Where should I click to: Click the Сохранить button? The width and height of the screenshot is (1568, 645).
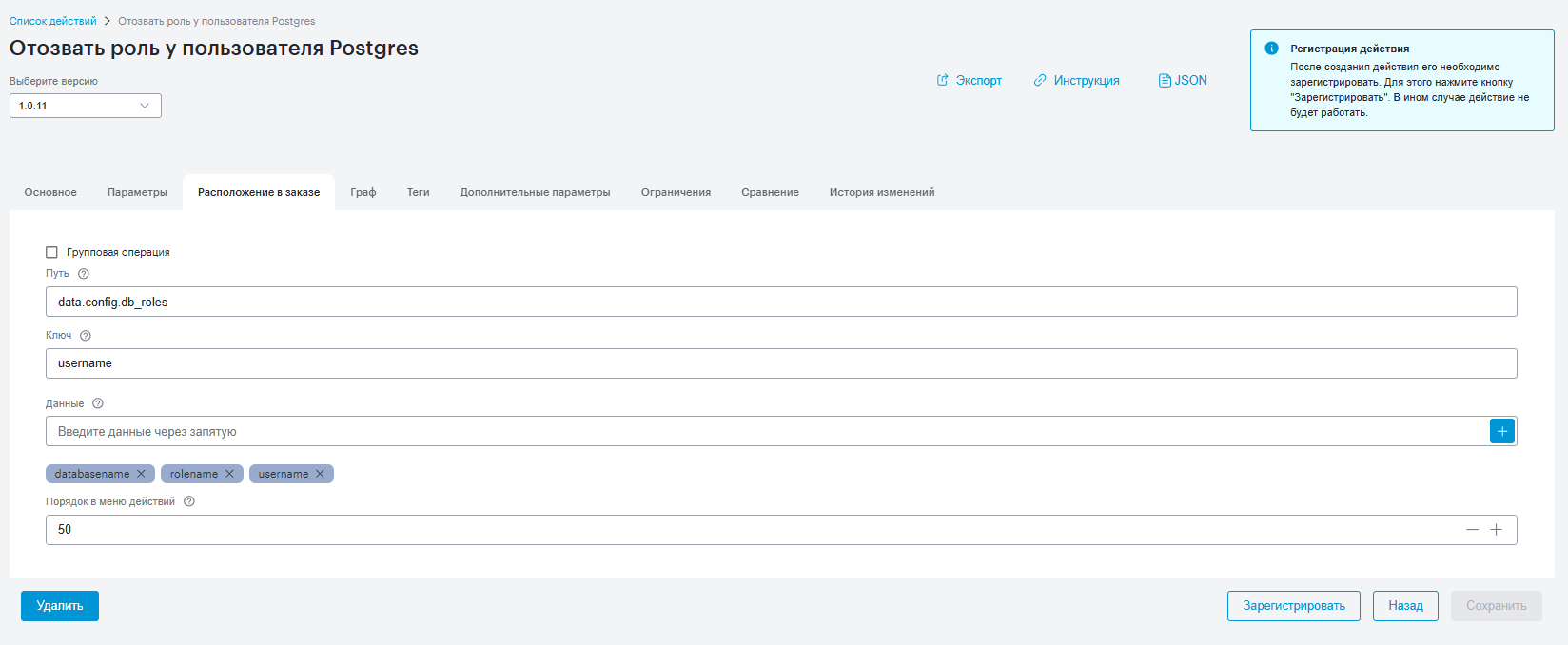(x=1497, y=606)
